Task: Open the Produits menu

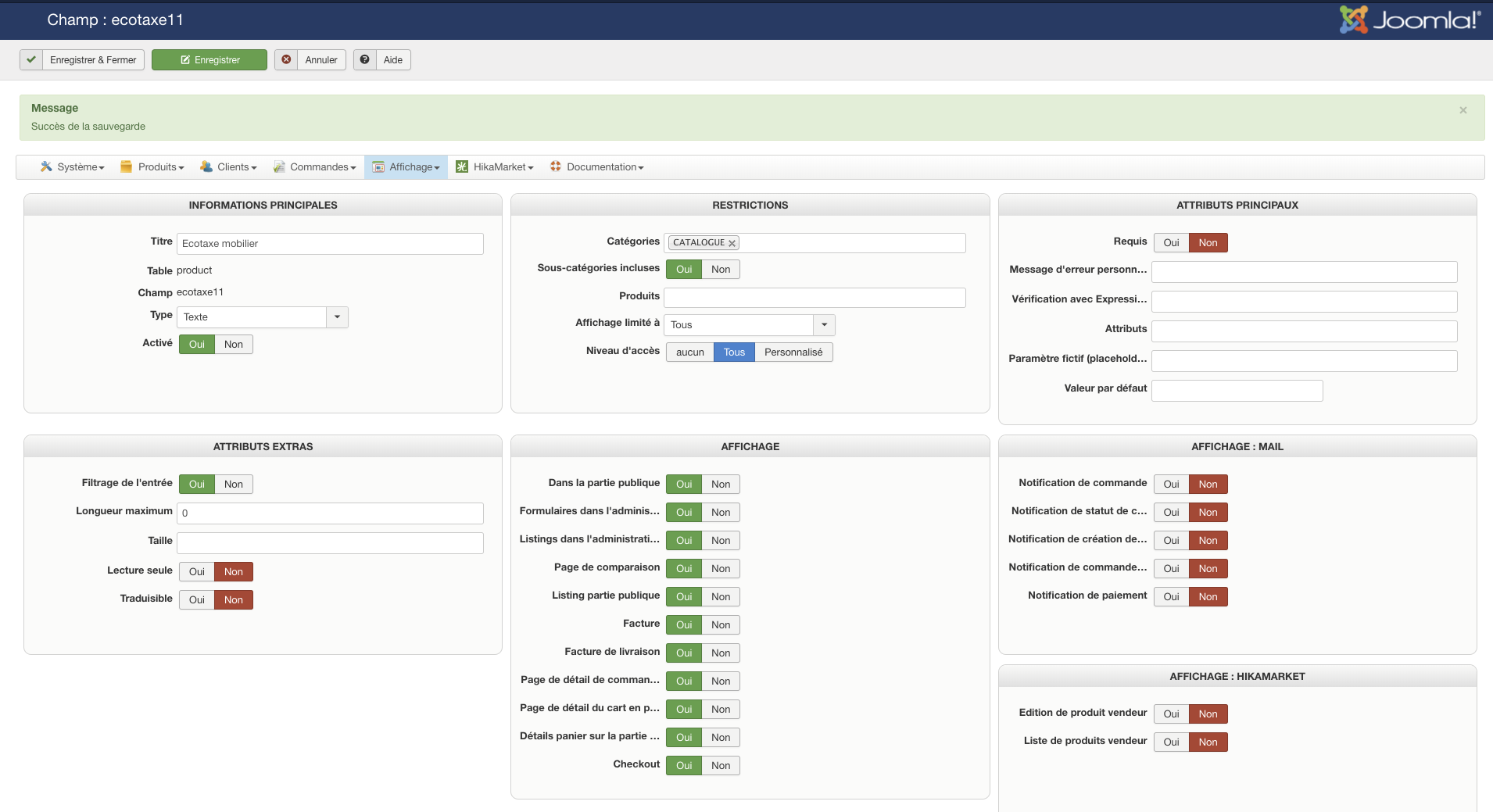Action: (x=152, y=166)
